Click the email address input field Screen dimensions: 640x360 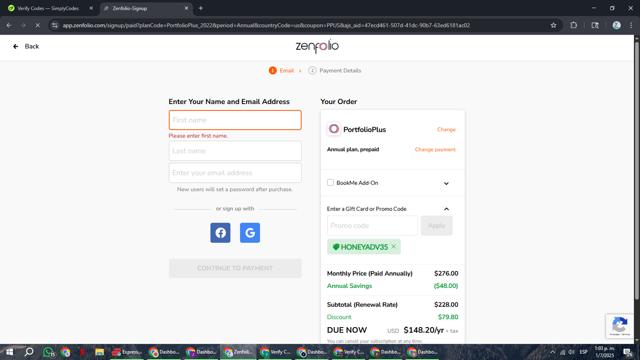235,173
